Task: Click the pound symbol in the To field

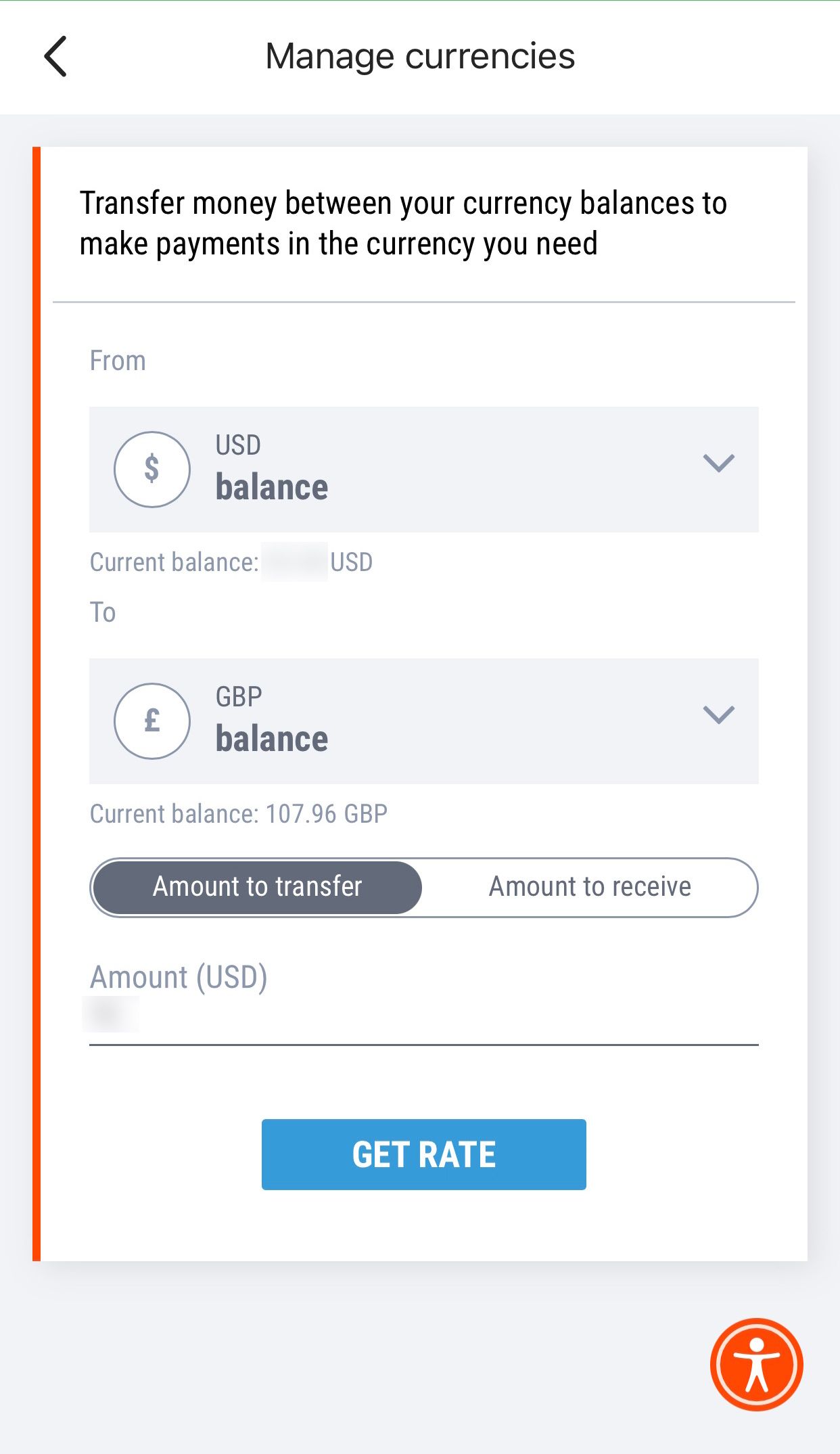Action: [152, 720]
